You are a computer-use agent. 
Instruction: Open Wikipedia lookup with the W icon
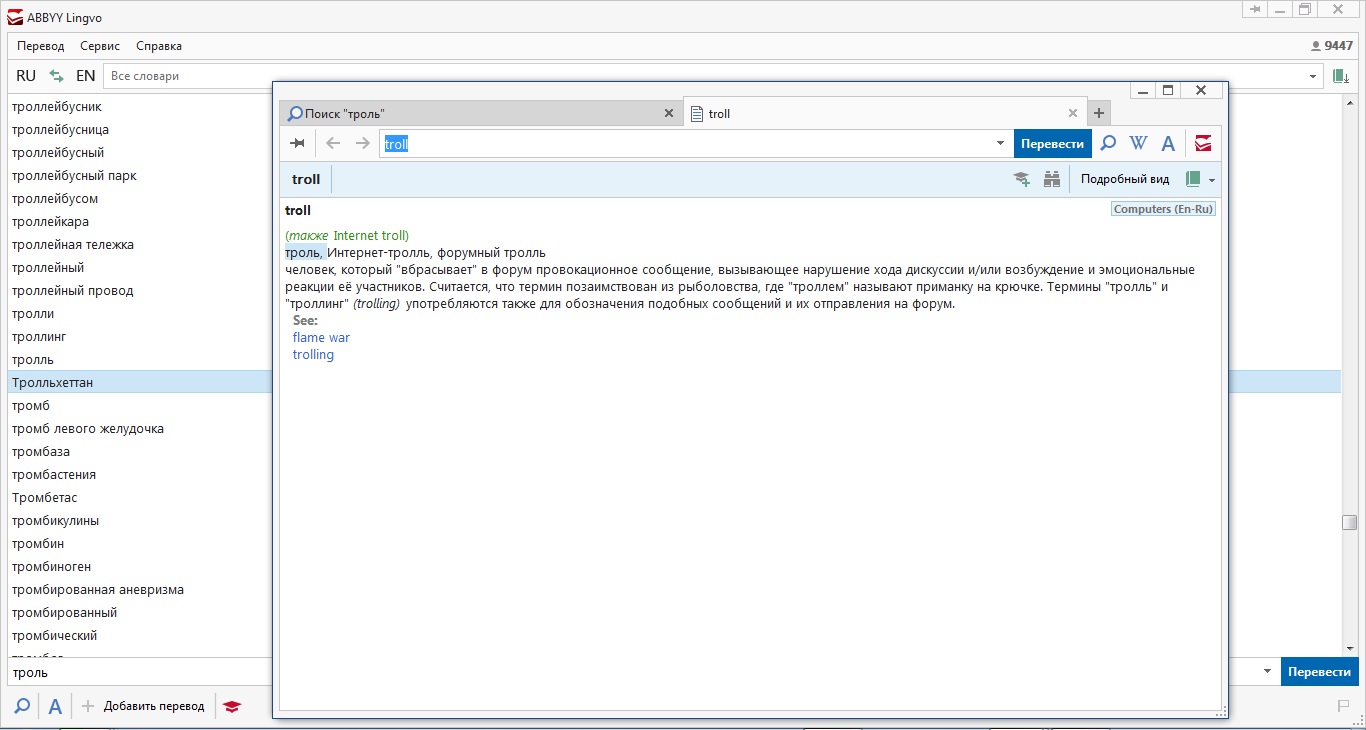click(x=1138, y=143)
